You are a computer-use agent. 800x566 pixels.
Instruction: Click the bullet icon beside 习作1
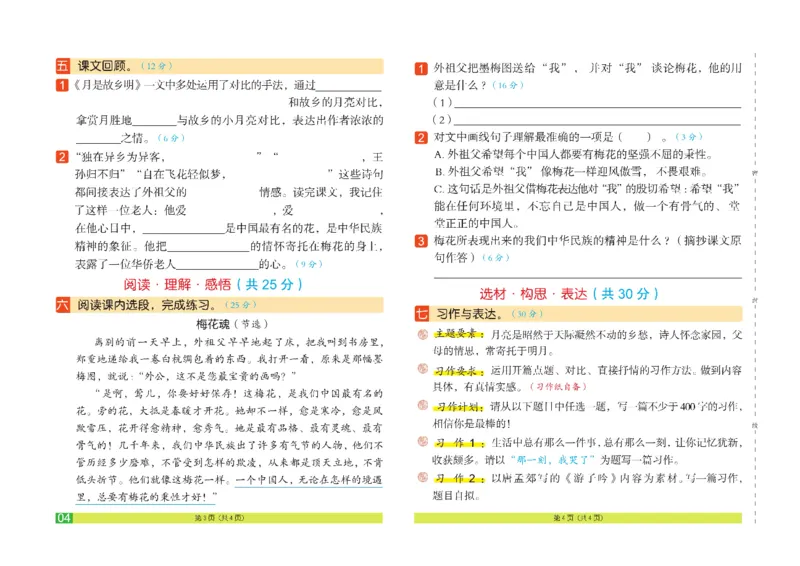tap(423, 441)
